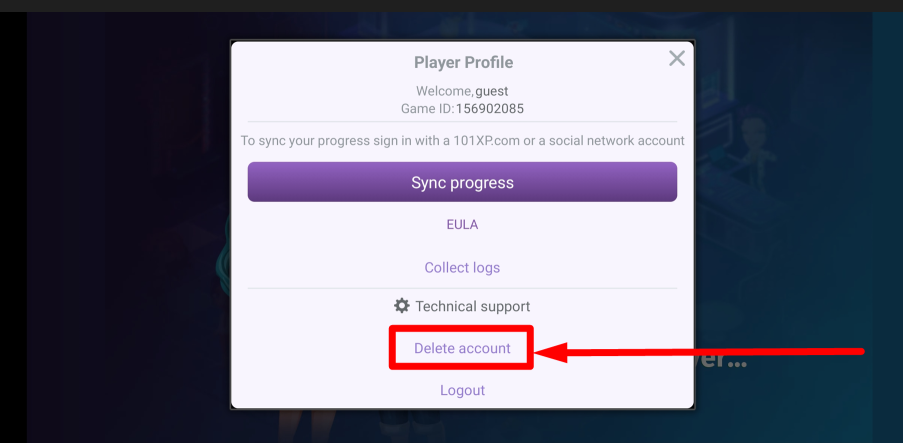Close the Player Profile dialog
Screen dimensions: 903x443
coord(677,59)
